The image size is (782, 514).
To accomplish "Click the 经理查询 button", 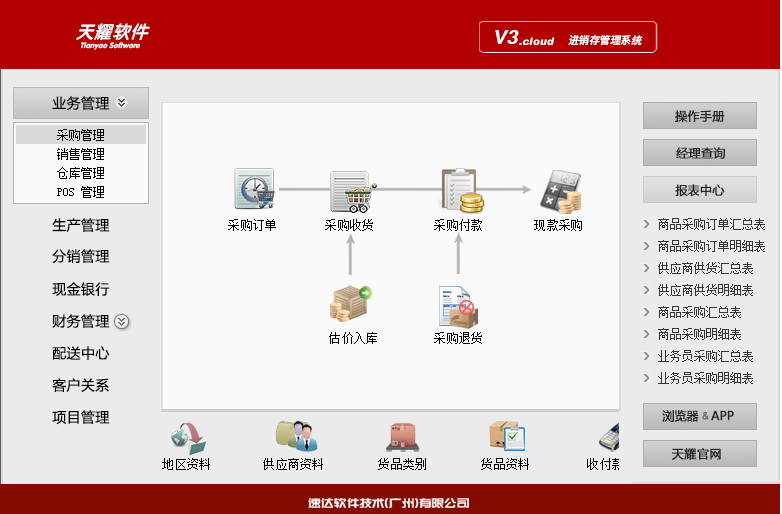I will click(x=700, y=153).
